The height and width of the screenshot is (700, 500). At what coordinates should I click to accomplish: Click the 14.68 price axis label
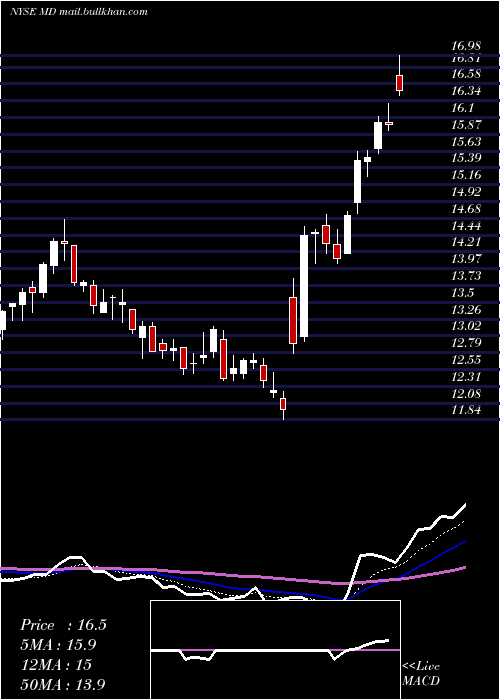466,208
